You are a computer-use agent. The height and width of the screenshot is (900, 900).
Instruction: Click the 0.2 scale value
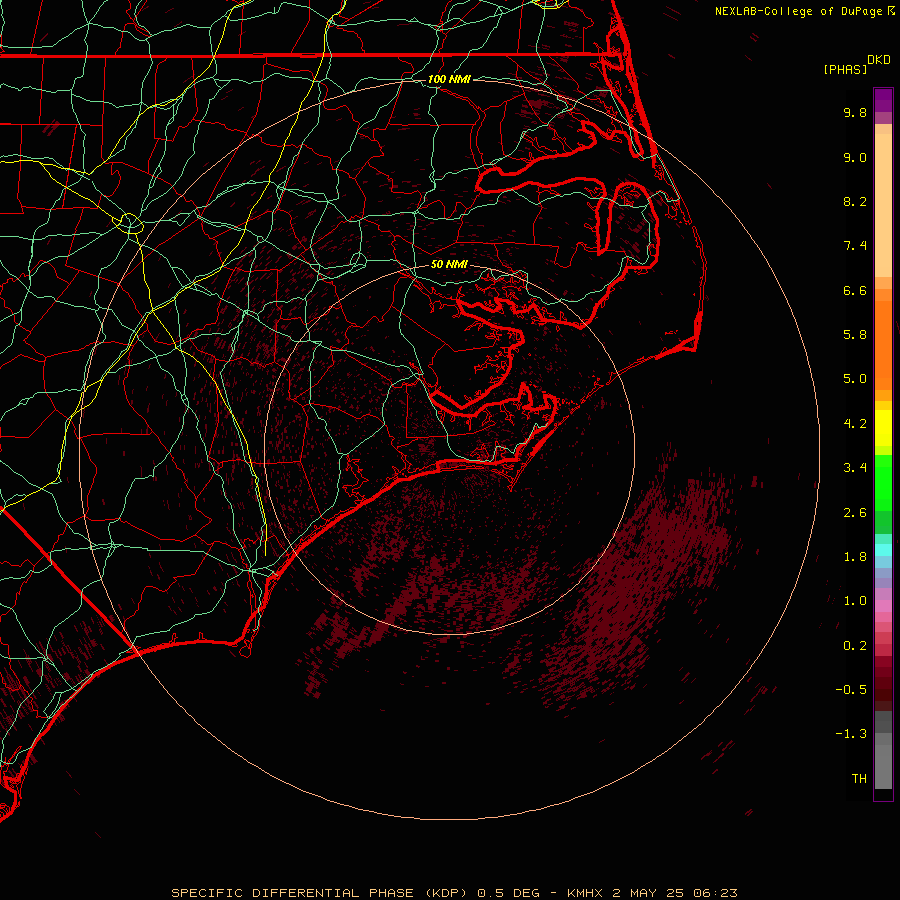[855, 646]
